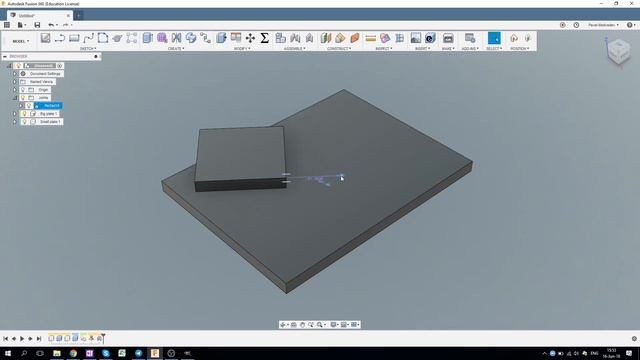This screenshot has width=640, height=360.
Task: Toggle visibility bulb of root component
Action: (18, 66)
